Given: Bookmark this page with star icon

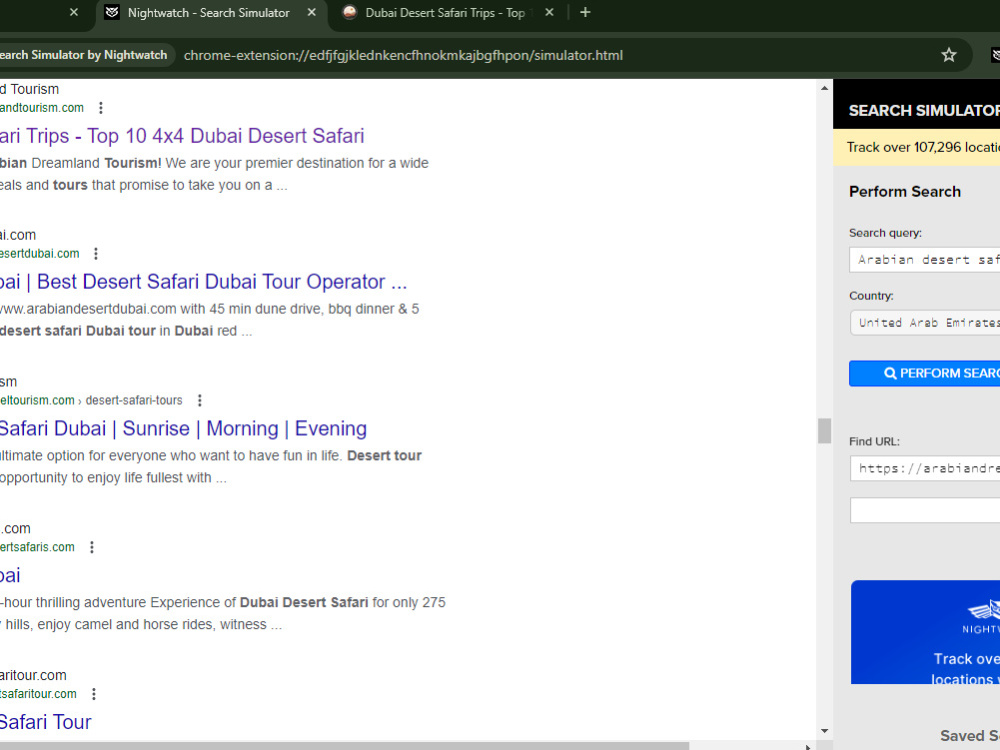Looking at the screenshot, I should coord(949,55).
